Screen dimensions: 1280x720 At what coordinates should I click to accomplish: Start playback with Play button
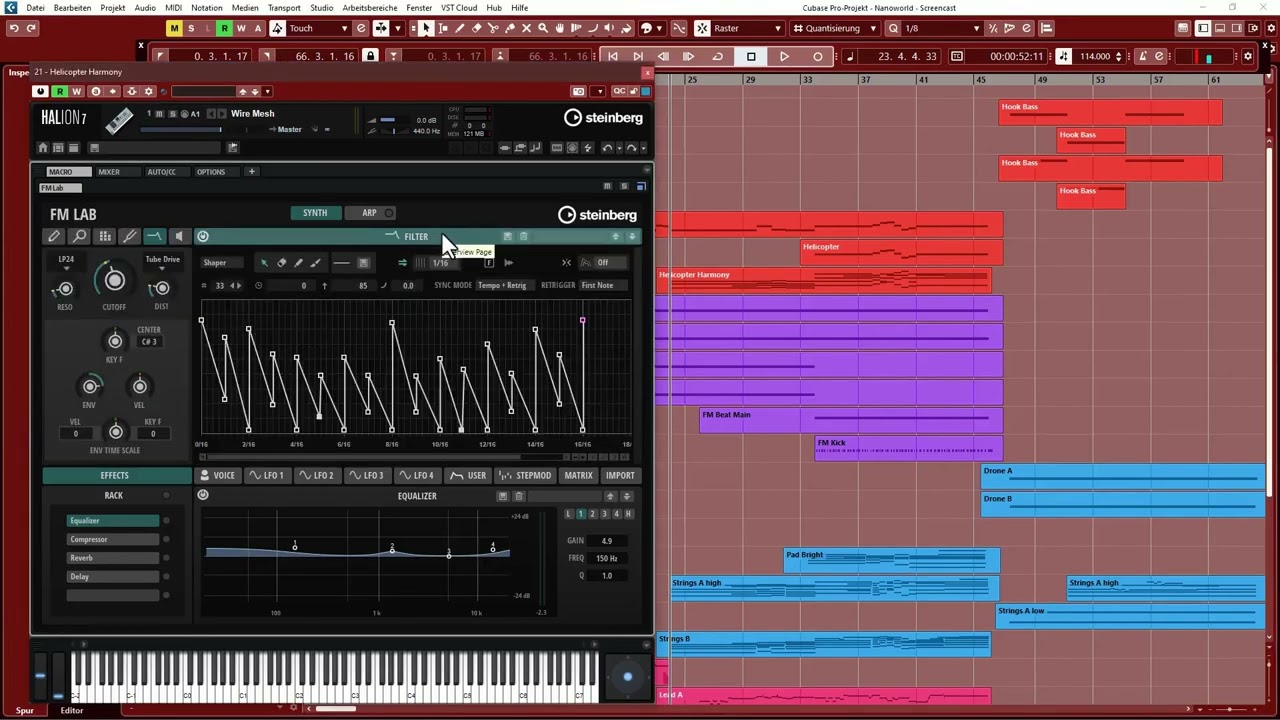(784, 56)
